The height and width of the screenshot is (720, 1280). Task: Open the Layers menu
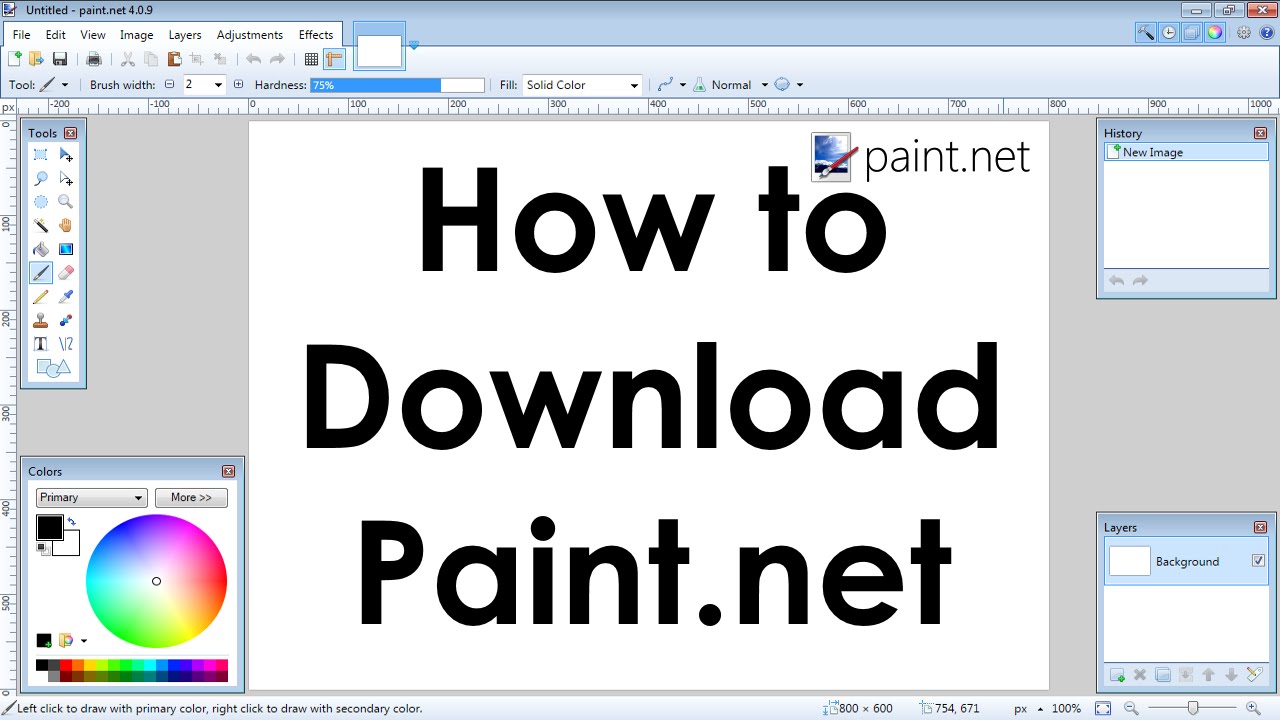(185, 35)
